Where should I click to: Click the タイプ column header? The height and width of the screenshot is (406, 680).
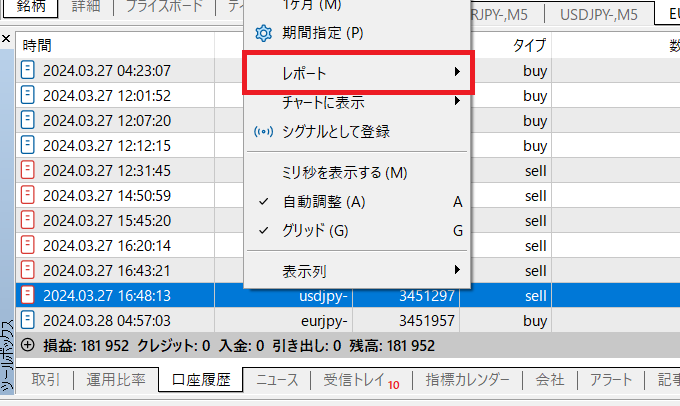pyautogui.click(x=529, y=46)
